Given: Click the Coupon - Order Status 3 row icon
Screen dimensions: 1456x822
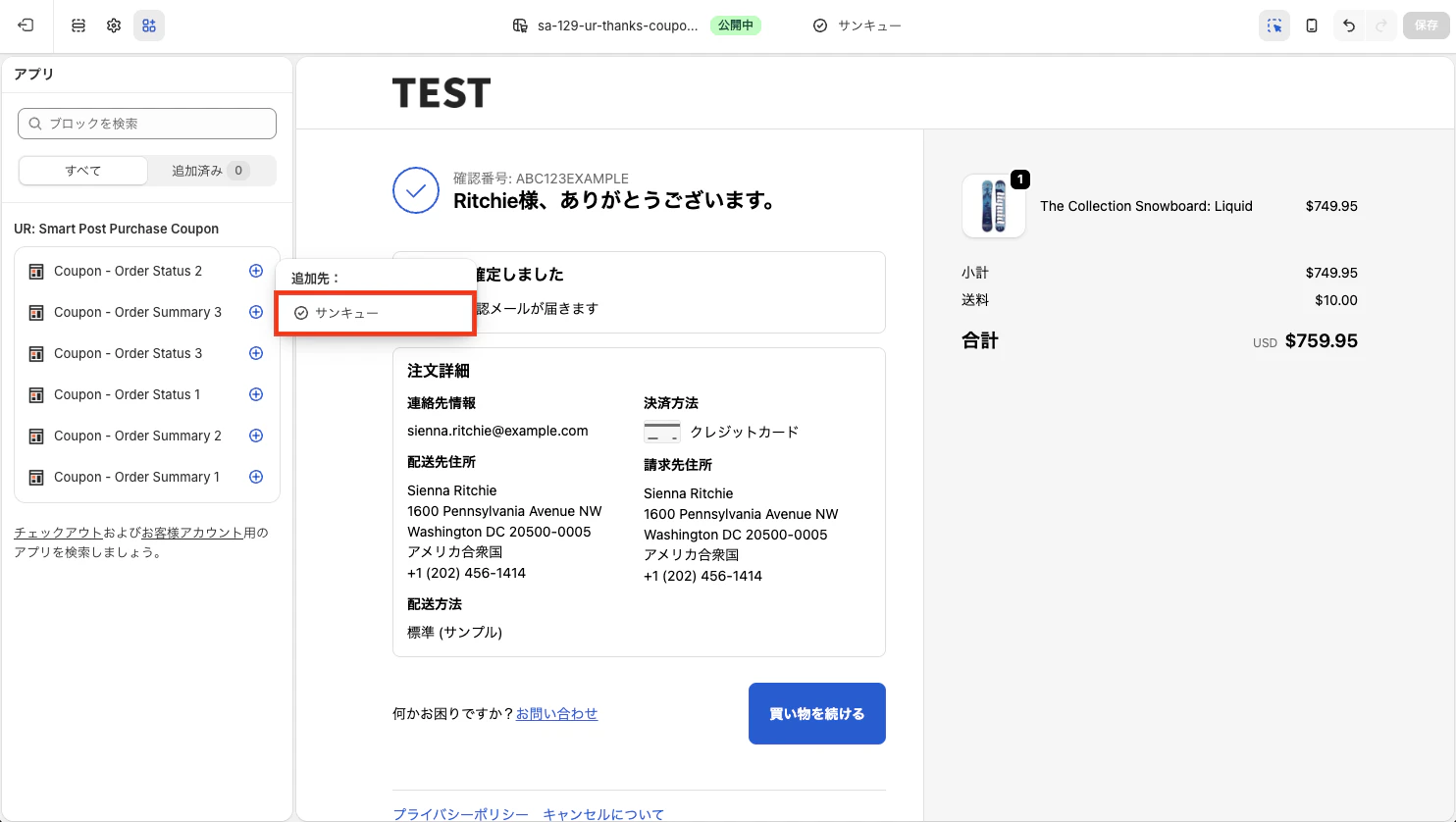Looking at the screenshot, I should point(36,354).
